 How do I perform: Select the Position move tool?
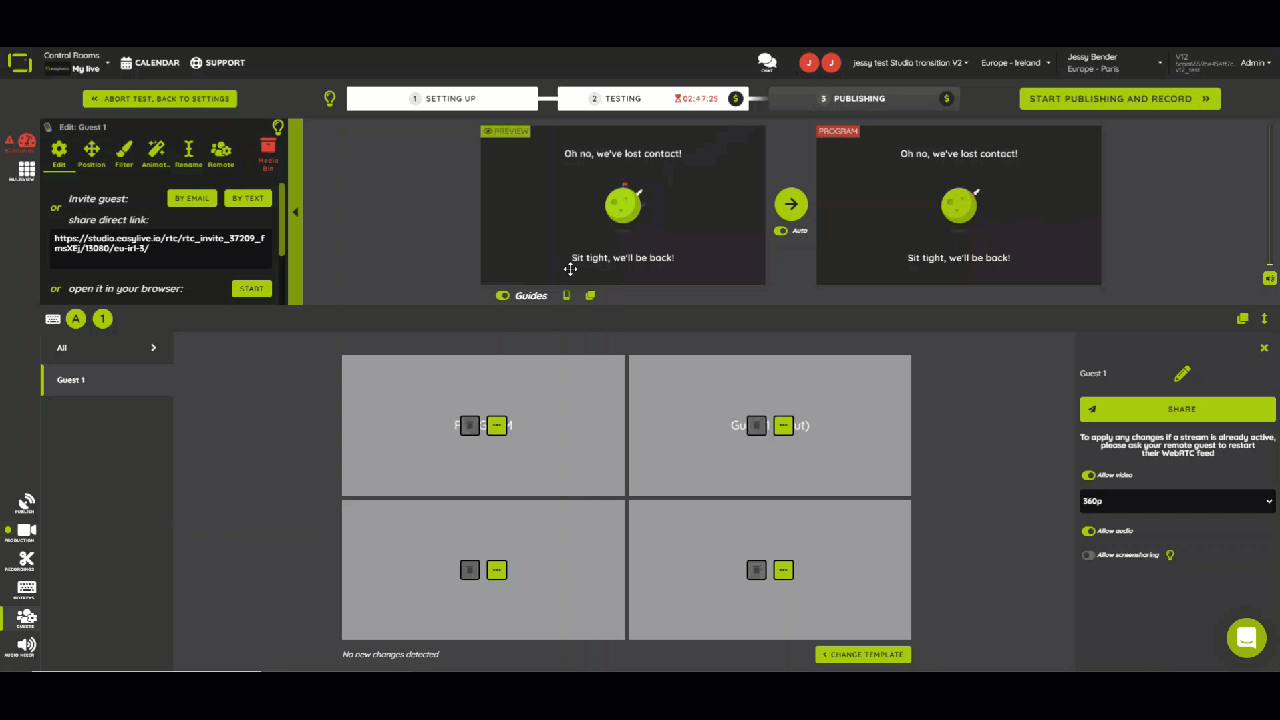click(91, 153)
